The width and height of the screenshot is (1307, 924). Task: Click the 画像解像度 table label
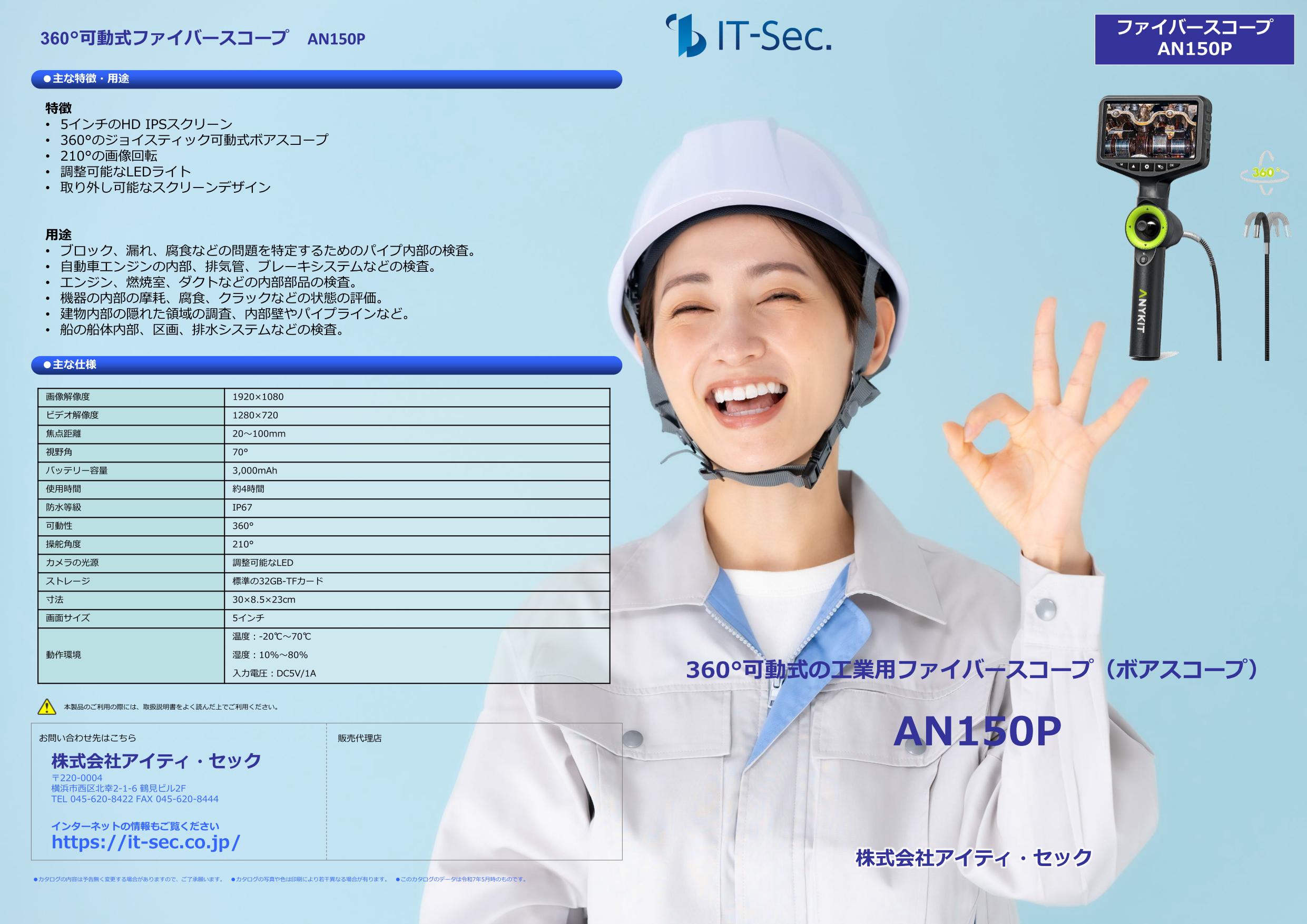[x=68, y=397]
